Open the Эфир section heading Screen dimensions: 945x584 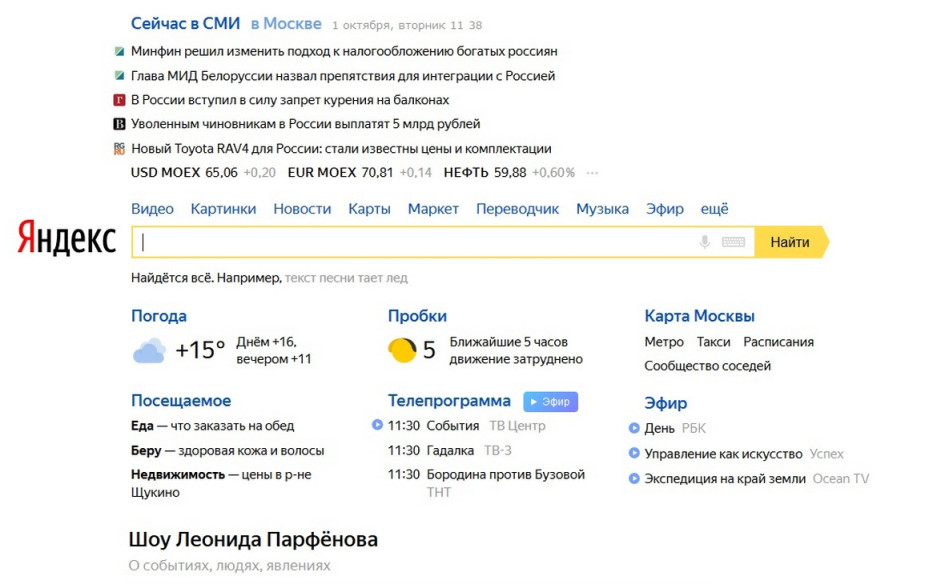pos(665,403)
